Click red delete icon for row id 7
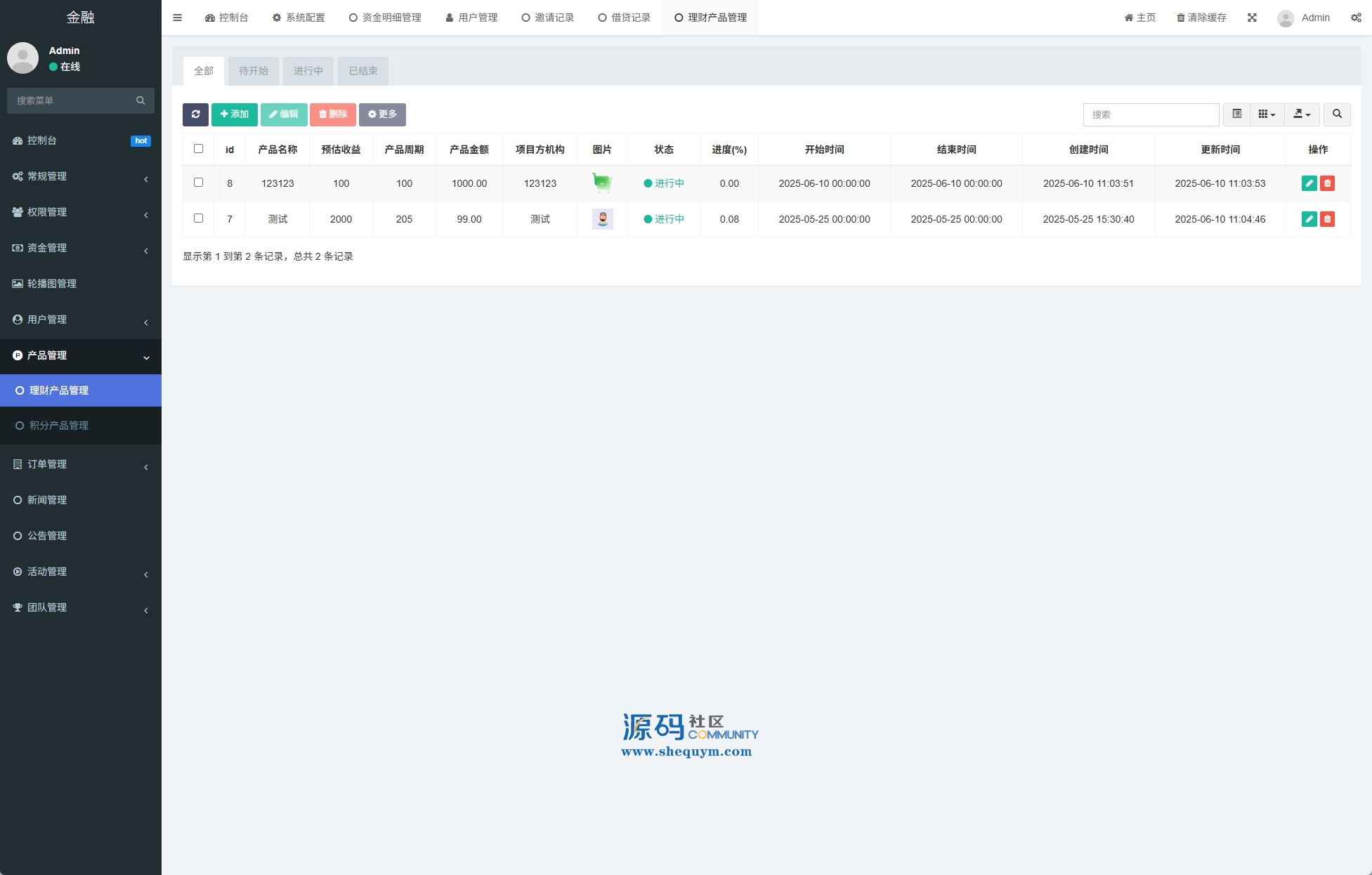This screenshot has height=875, width=1372. click(x=1327, y=219)
